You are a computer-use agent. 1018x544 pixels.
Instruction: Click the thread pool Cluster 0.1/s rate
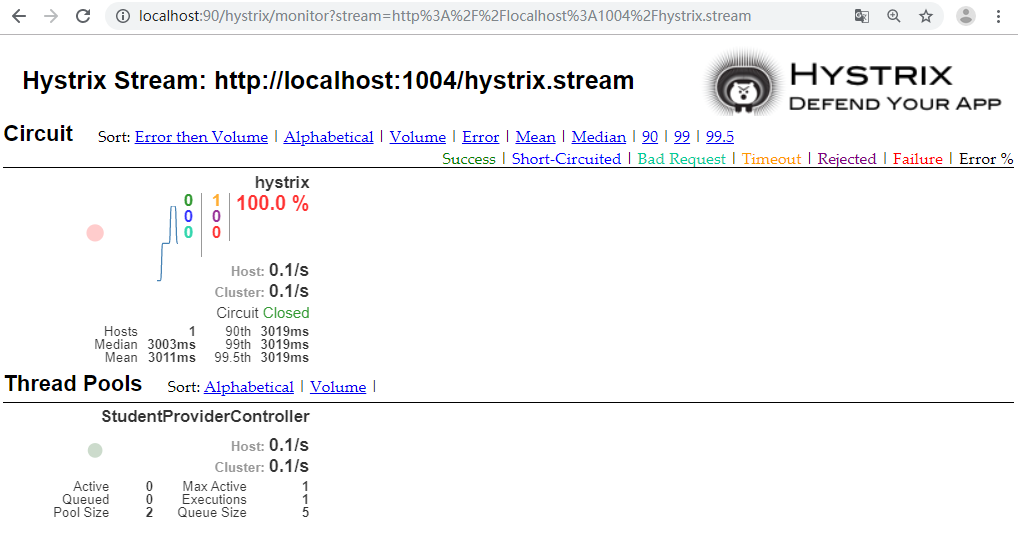(x=289, y=466)
